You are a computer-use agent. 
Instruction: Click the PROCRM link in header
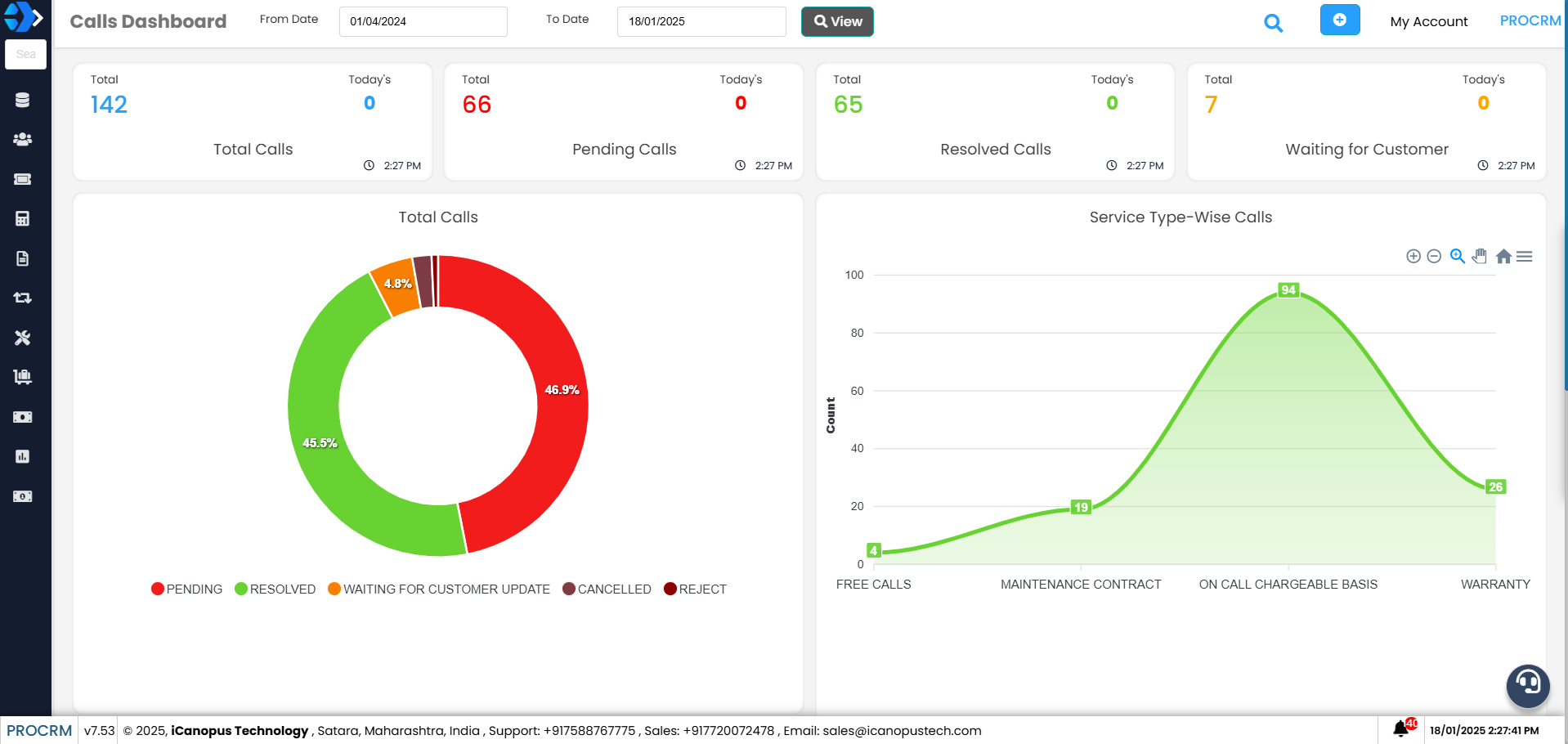click(x=1530, y=21)
